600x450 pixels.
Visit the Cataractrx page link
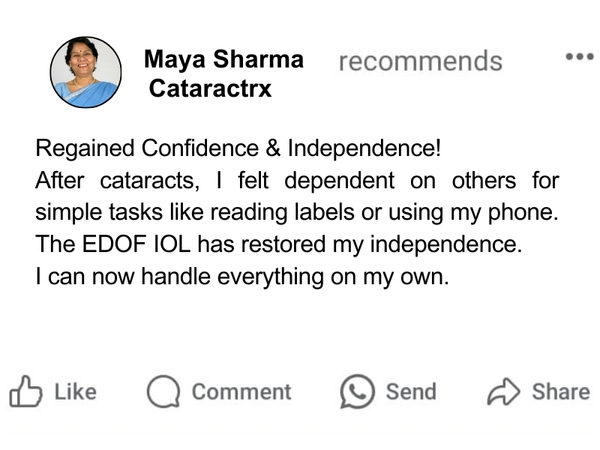click(x=210, y=88)
